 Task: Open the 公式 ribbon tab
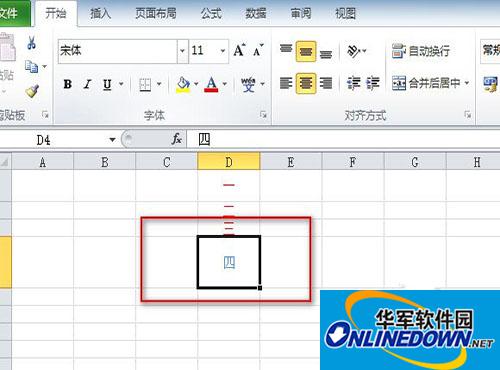(211, 13)
